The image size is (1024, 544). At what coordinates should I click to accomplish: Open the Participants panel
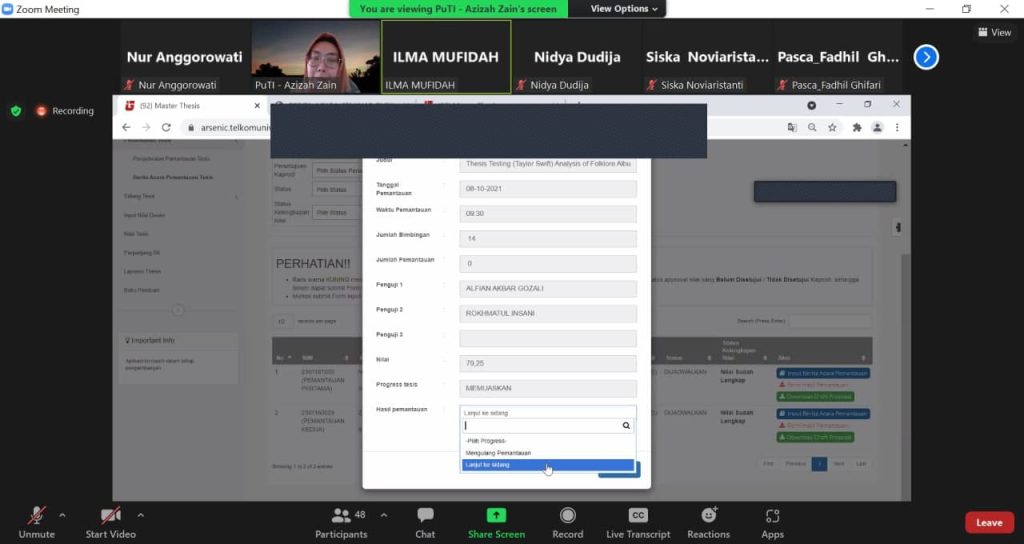point(341,516)
